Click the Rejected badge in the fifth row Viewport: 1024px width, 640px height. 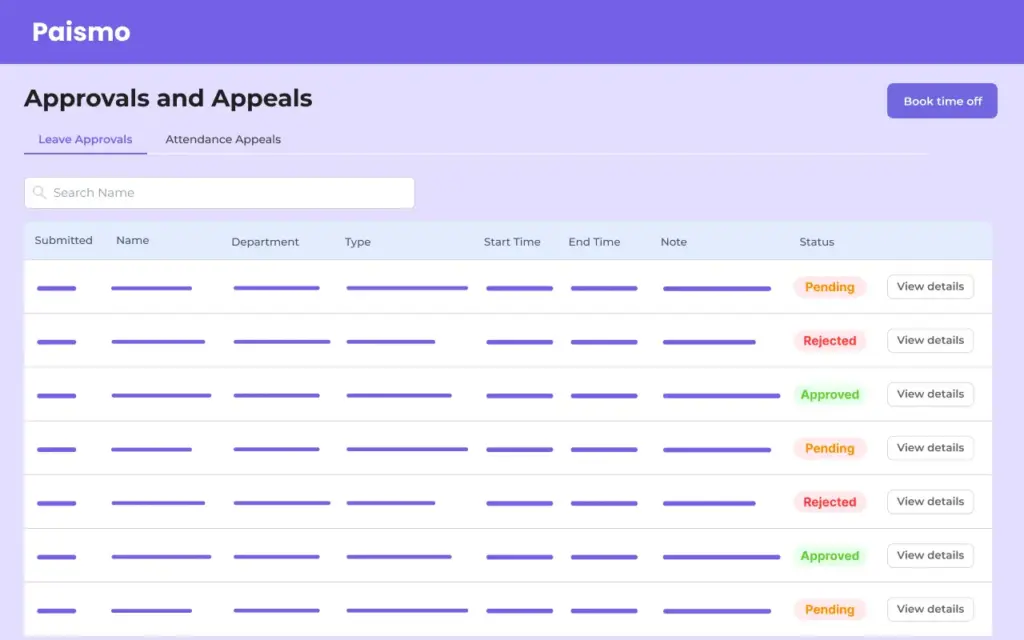pos(830,501)
